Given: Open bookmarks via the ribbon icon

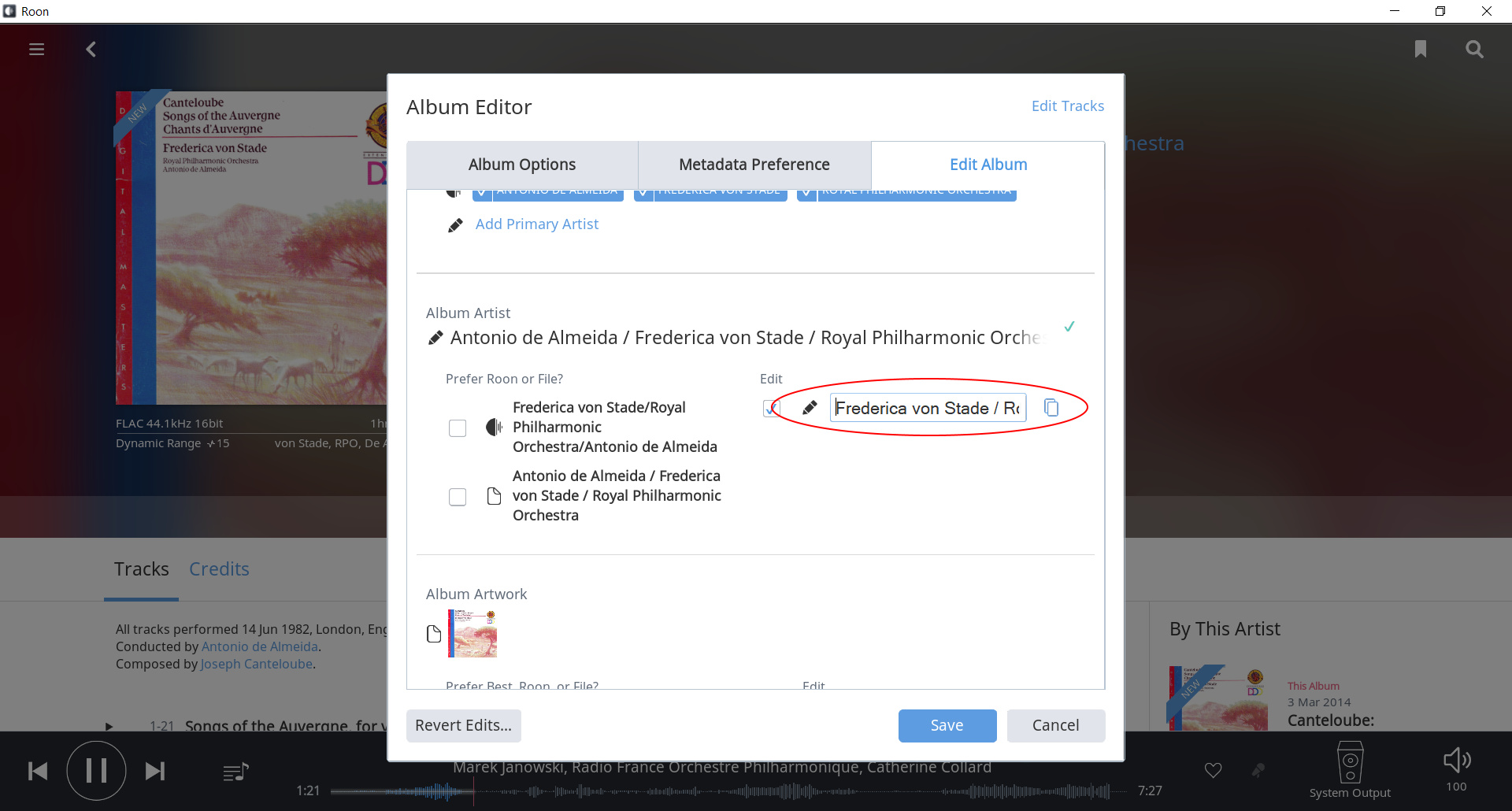Looking at the screenshot, I should point(1421,50).
